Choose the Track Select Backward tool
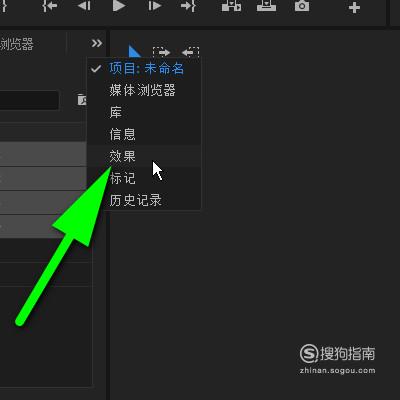This screenshot has width=400, height=400. (x=190, y=52)
